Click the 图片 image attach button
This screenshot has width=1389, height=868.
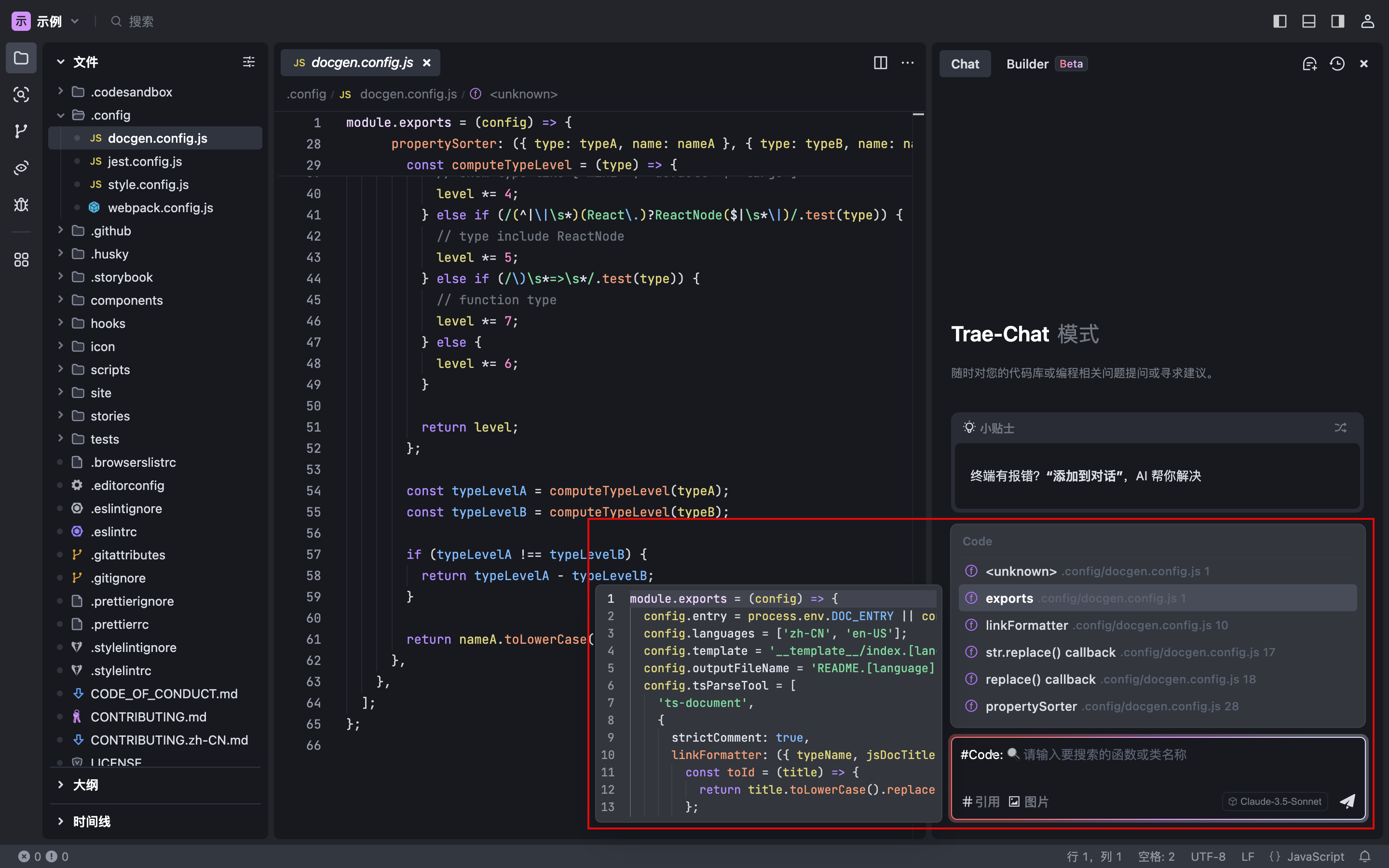coord(1029,801)
